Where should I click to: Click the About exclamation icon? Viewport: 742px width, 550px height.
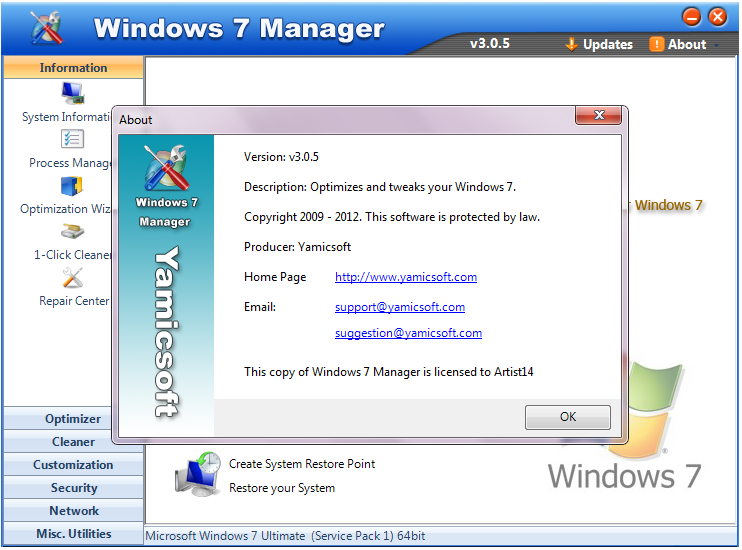pyautogui.click(x=656, y=44)
